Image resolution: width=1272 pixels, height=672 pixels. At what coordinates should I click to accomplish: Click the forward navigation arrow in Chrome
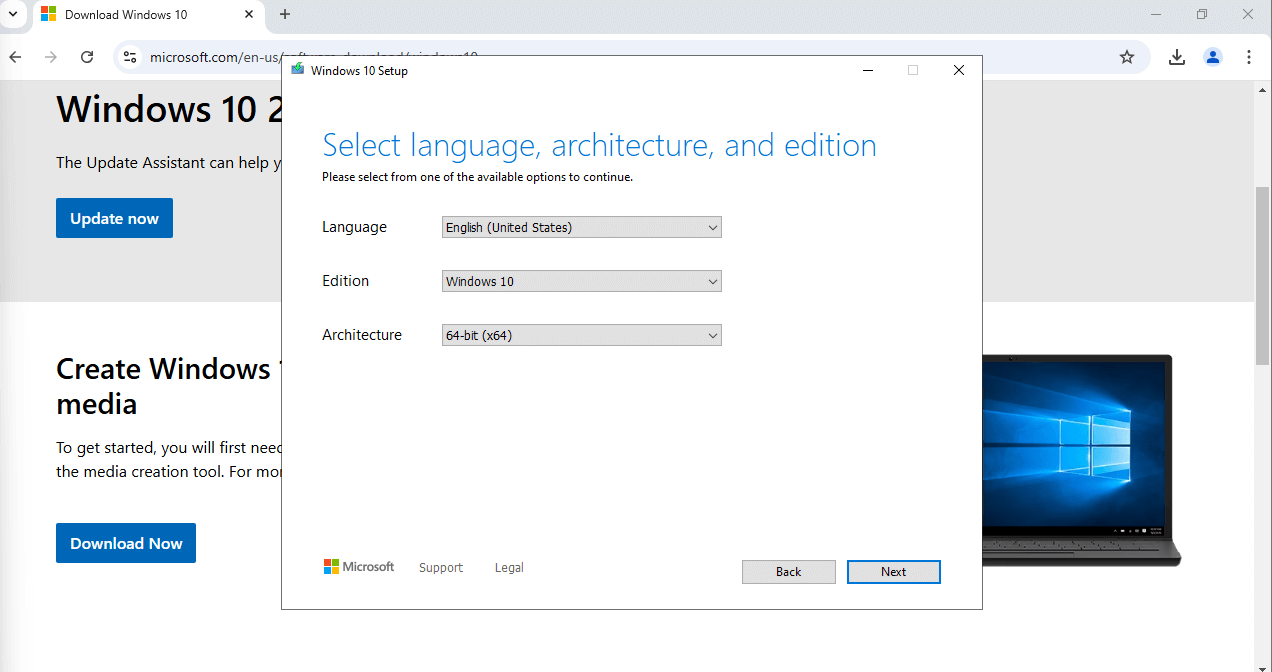(51, 57)
